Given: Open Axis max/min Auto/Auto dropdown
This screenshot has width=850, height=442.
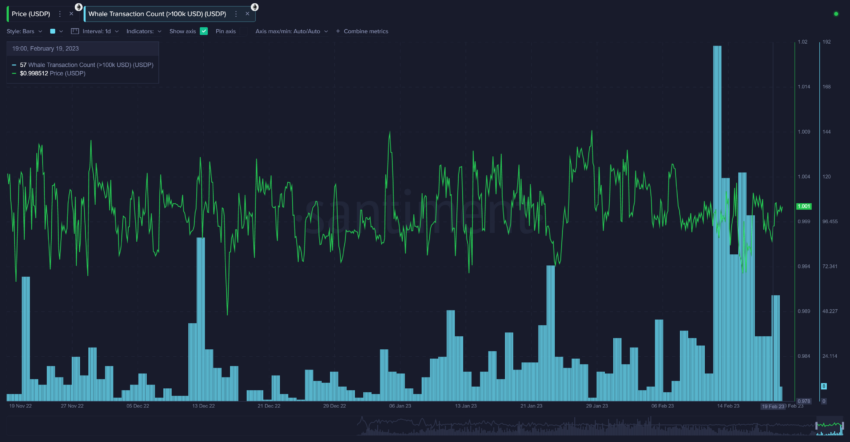Looking at the screenshot, I should click(292, 31).
